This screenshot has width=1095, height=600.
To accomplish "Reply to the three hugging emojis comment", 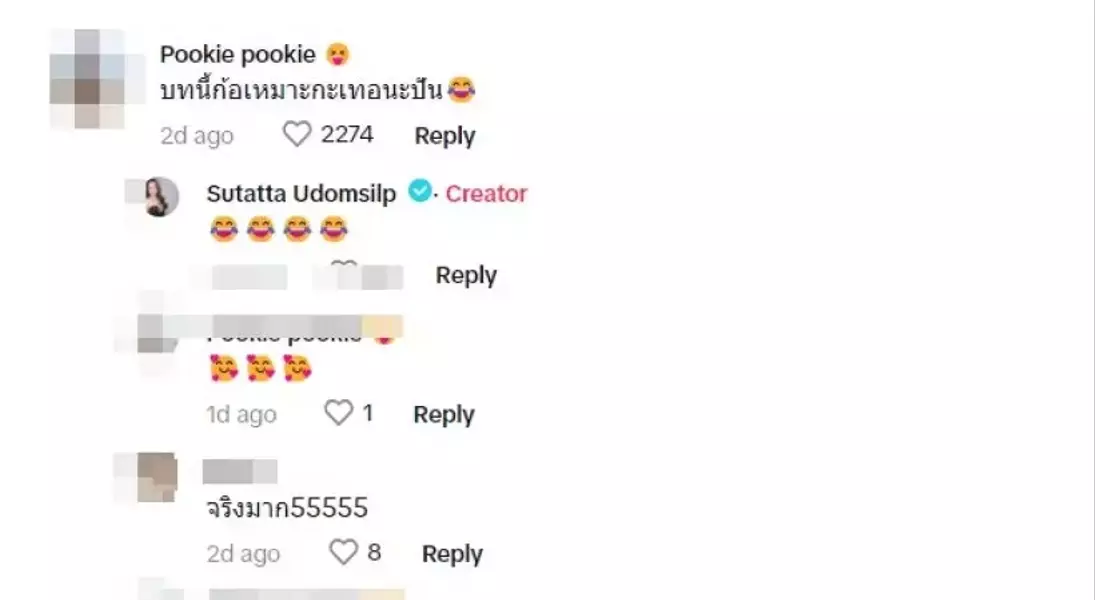I will click(x=443, y=414).
